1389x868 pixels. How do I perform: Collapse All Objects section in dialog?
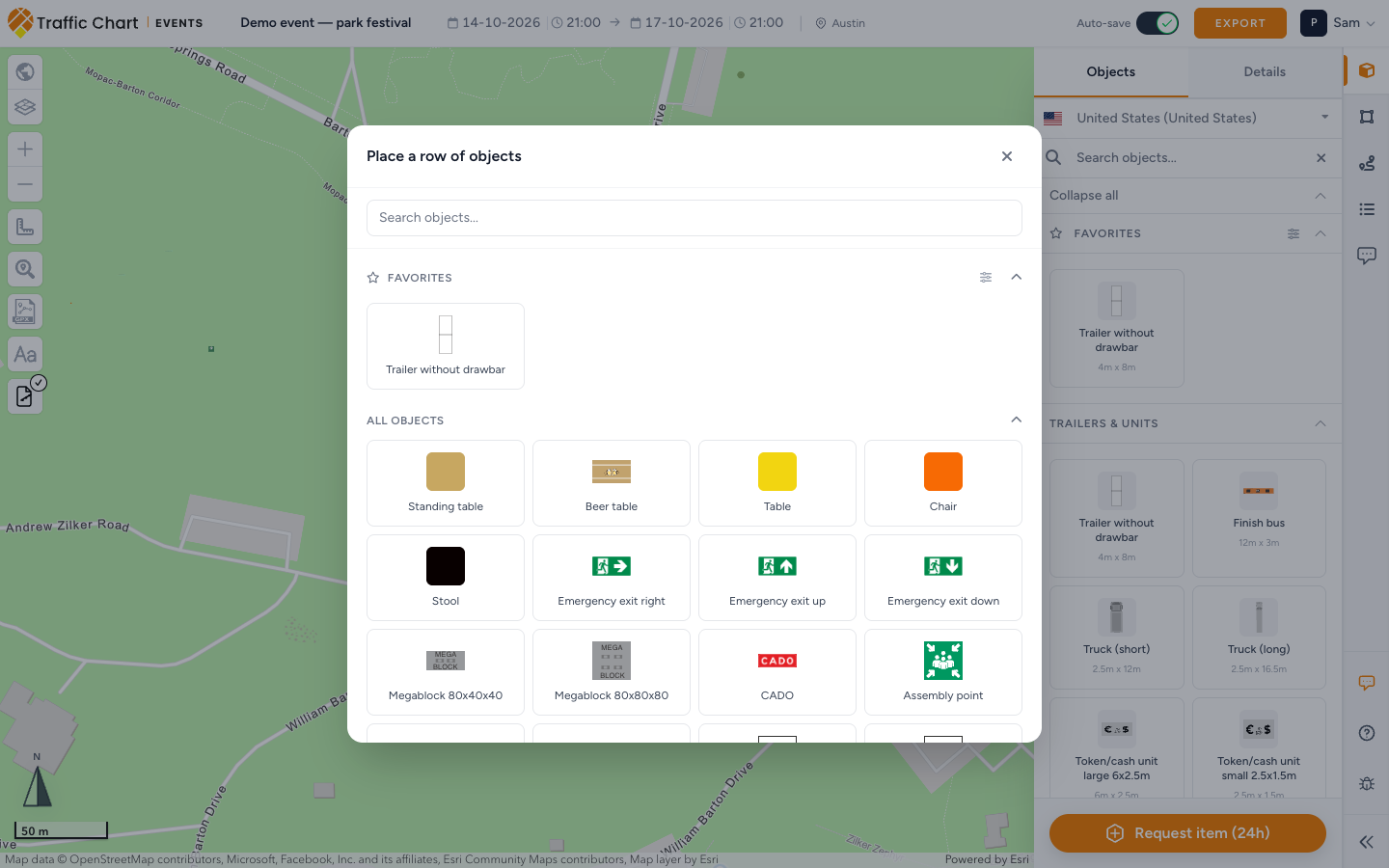click(x=1016, y=420)
